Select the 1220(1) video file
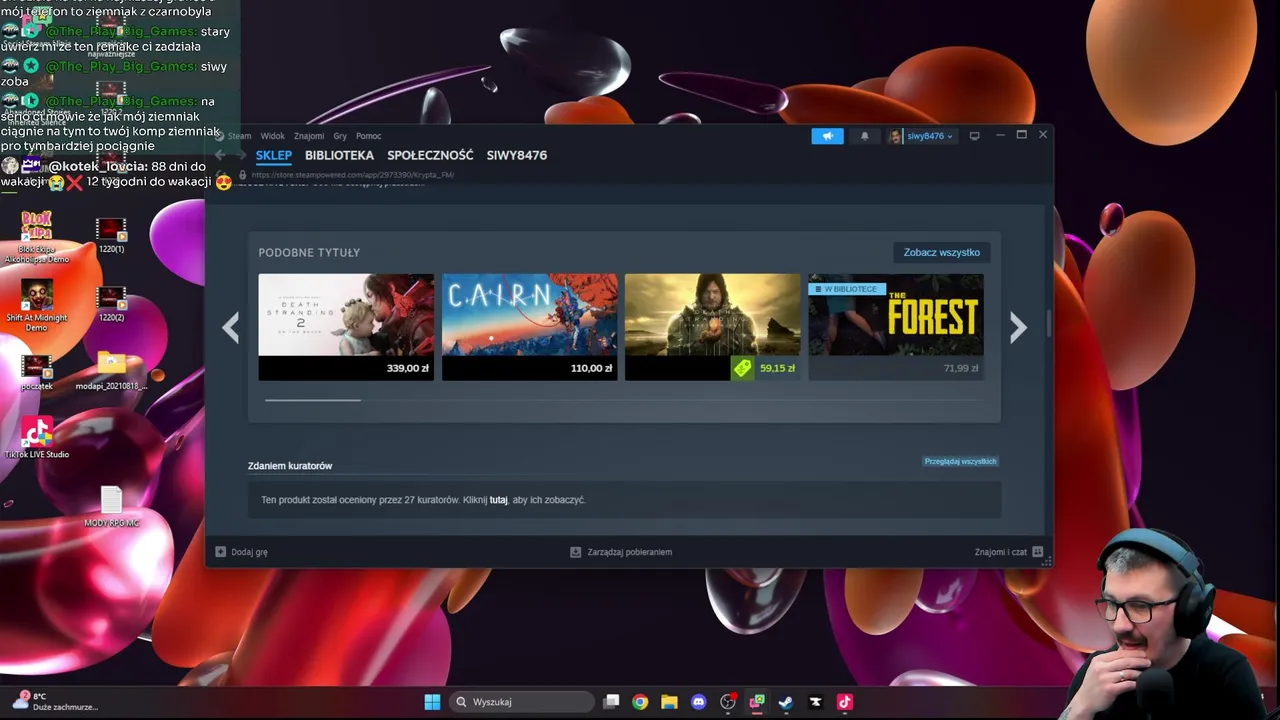This screenshot has width=1280, height=720. [x=111, y=236]
